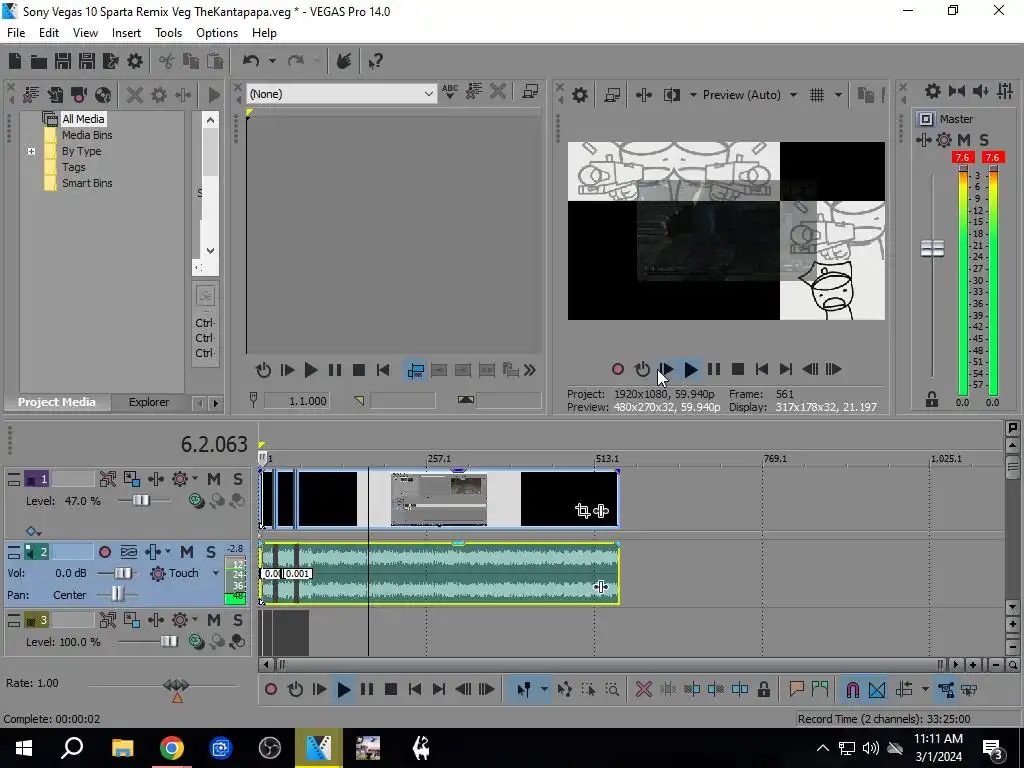Toggle Split Screen View in video preview

point(672,95)
